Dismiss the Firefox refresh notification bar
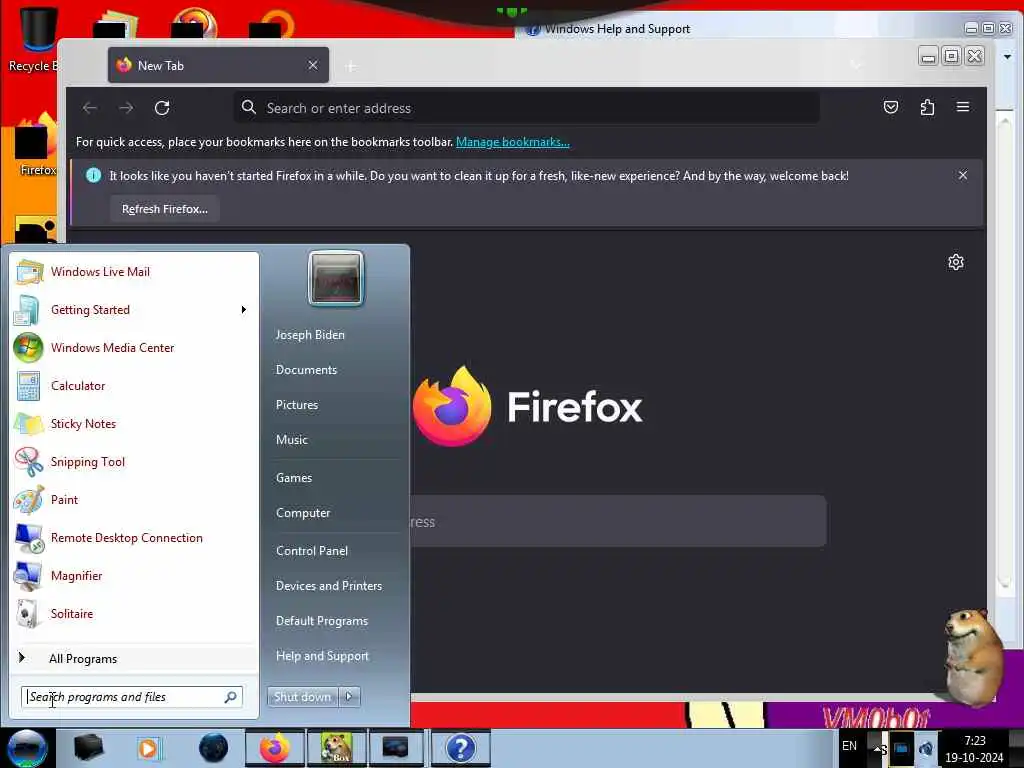Image resolution: width=1024 pixels, height=768 pixels. pyautogui.click(x=963, y=175)
